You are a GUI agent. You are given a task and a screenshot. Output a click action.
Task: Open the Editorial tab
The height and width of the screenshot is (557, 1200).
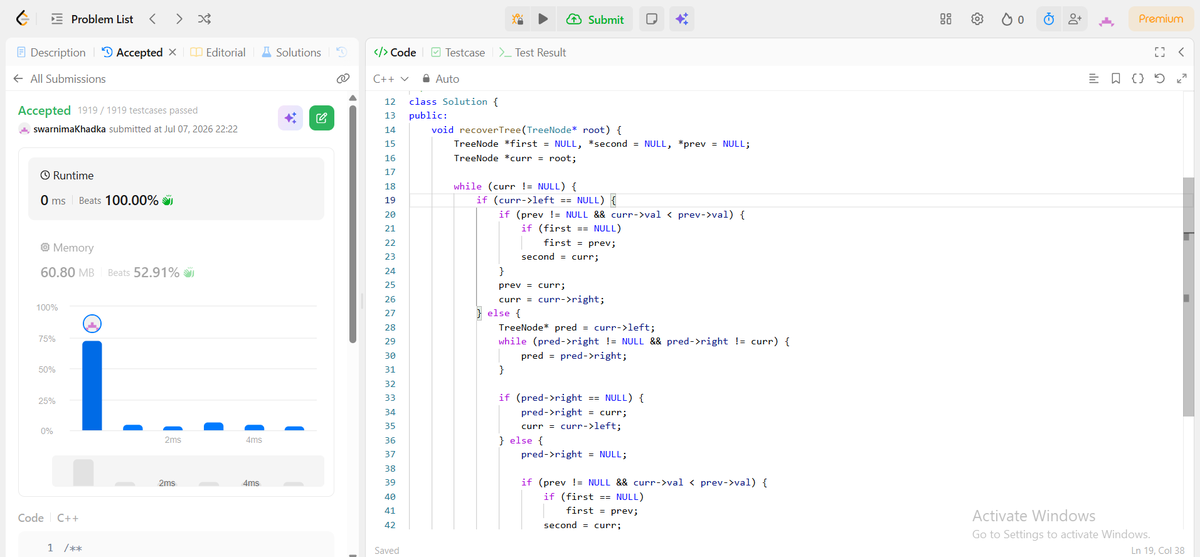[x=218, y=52]
